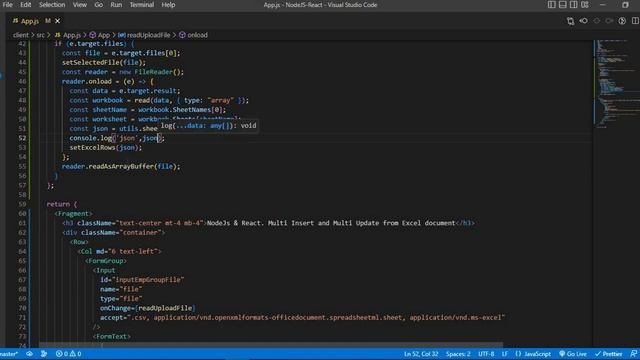Image resolution: width=640 pixels, height=360 pixels.
Task: Click 'client' in the breadcrumb
Action: (20, 35)
